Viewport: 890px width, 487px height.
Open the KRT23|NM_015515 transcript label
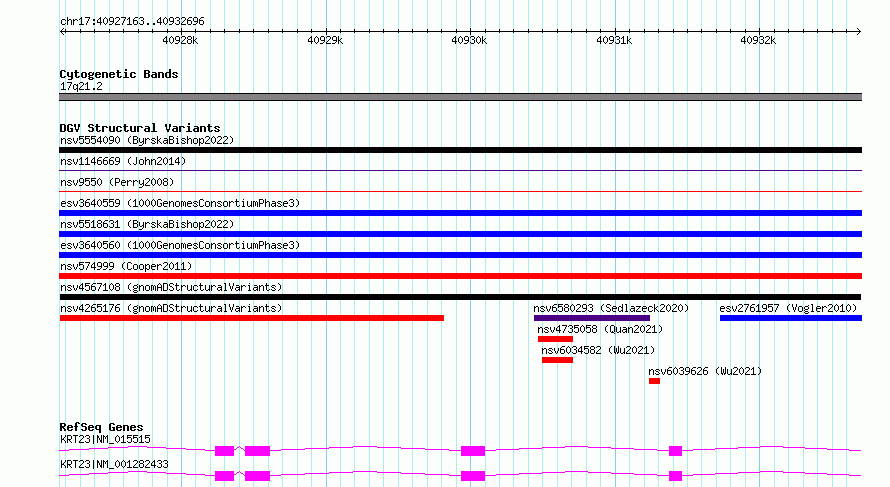[106, 439]
